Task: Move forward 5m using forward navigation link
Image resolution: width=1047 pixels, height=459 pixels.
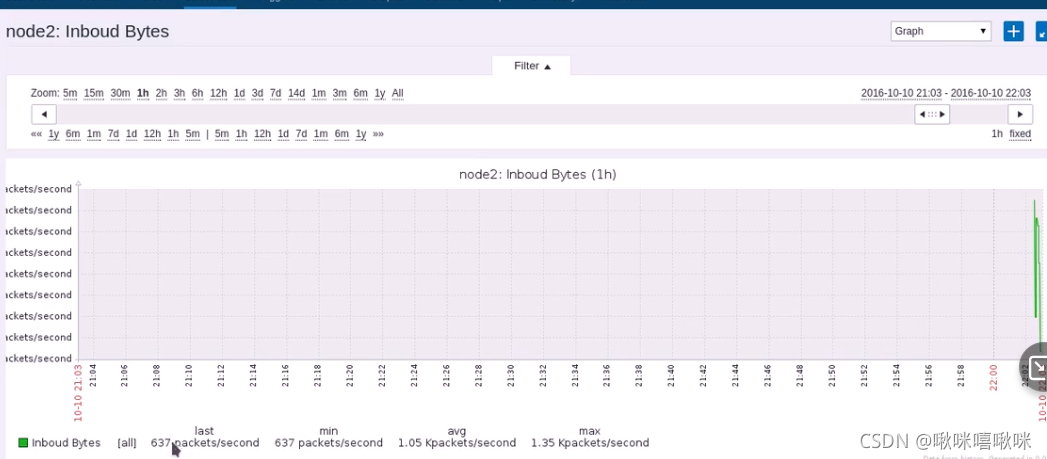Action: 222,134
